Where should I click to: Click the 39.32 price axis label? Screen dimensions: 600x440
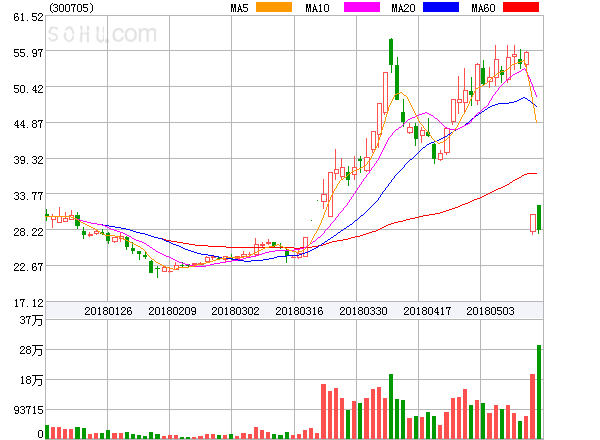pos(28,160)
